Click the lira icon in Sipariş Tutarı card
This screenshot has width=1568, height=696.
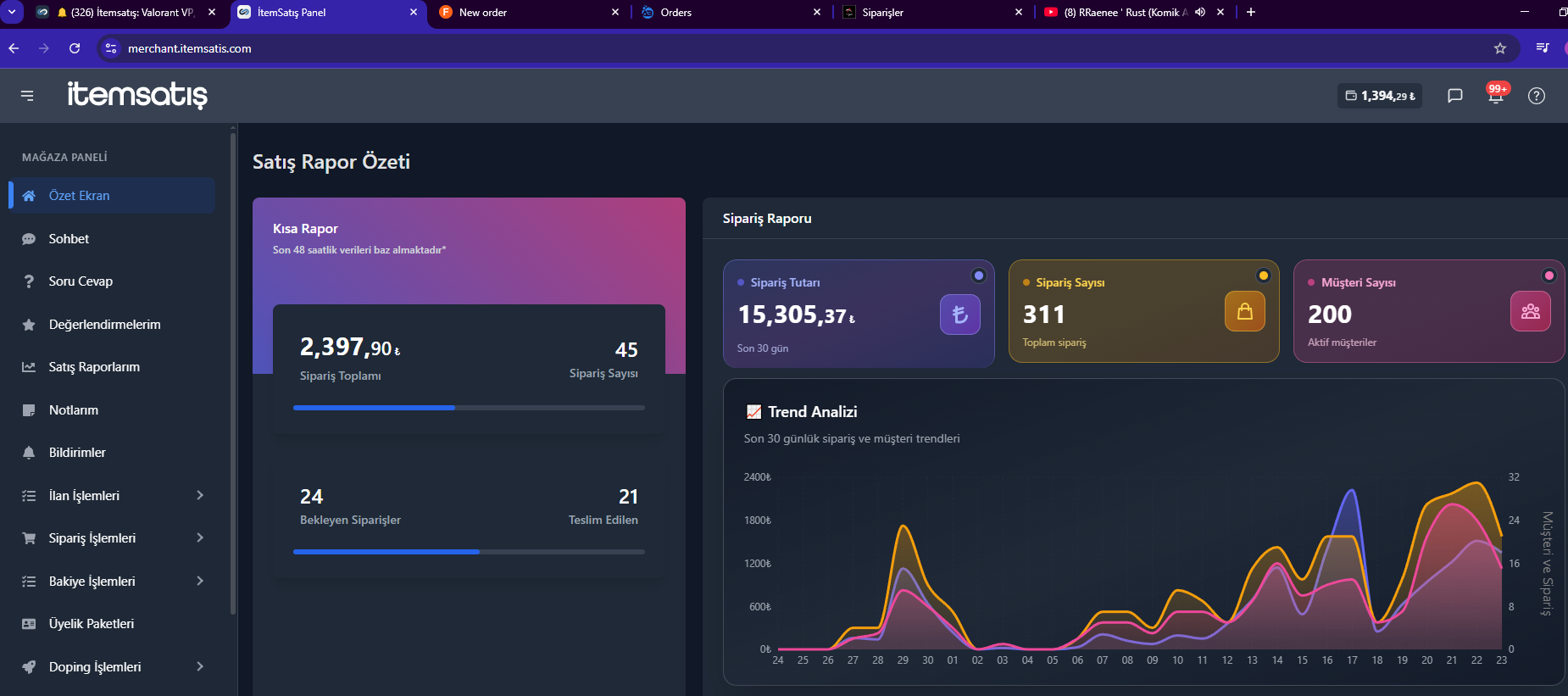point(960,315)
